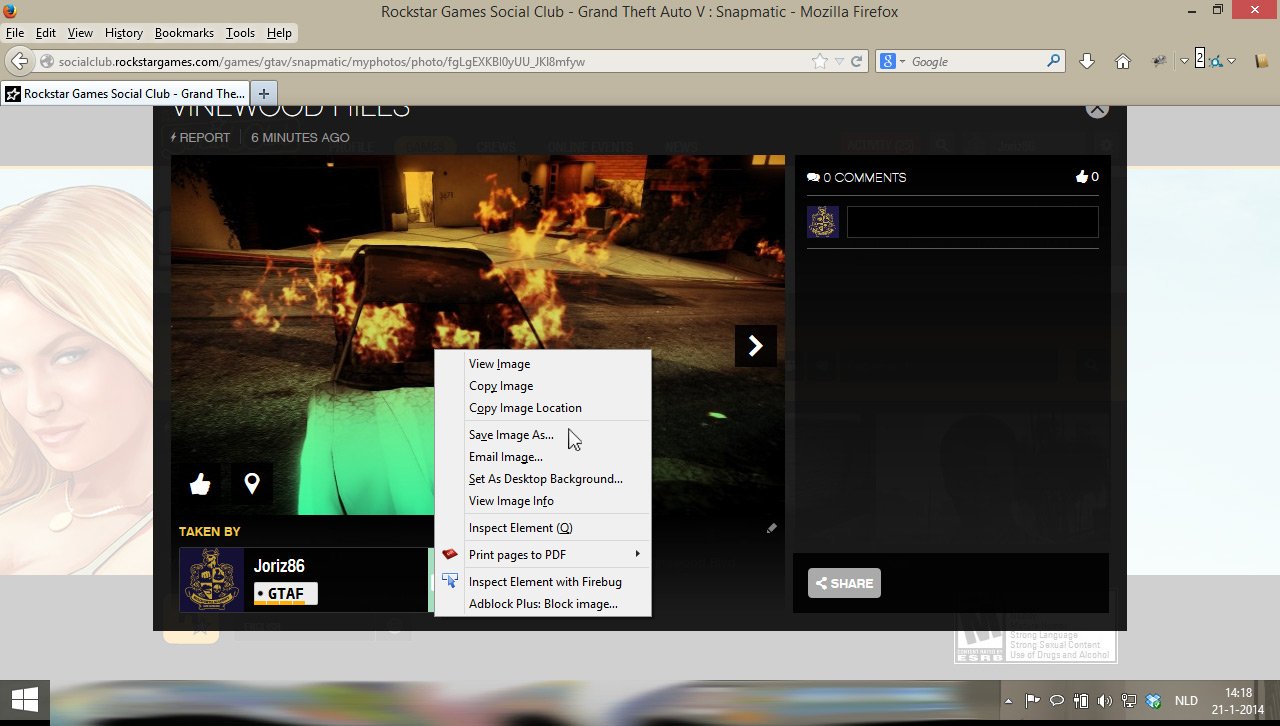Select Email Image...
Screen dimensions: 1280x726
[543, 457]
